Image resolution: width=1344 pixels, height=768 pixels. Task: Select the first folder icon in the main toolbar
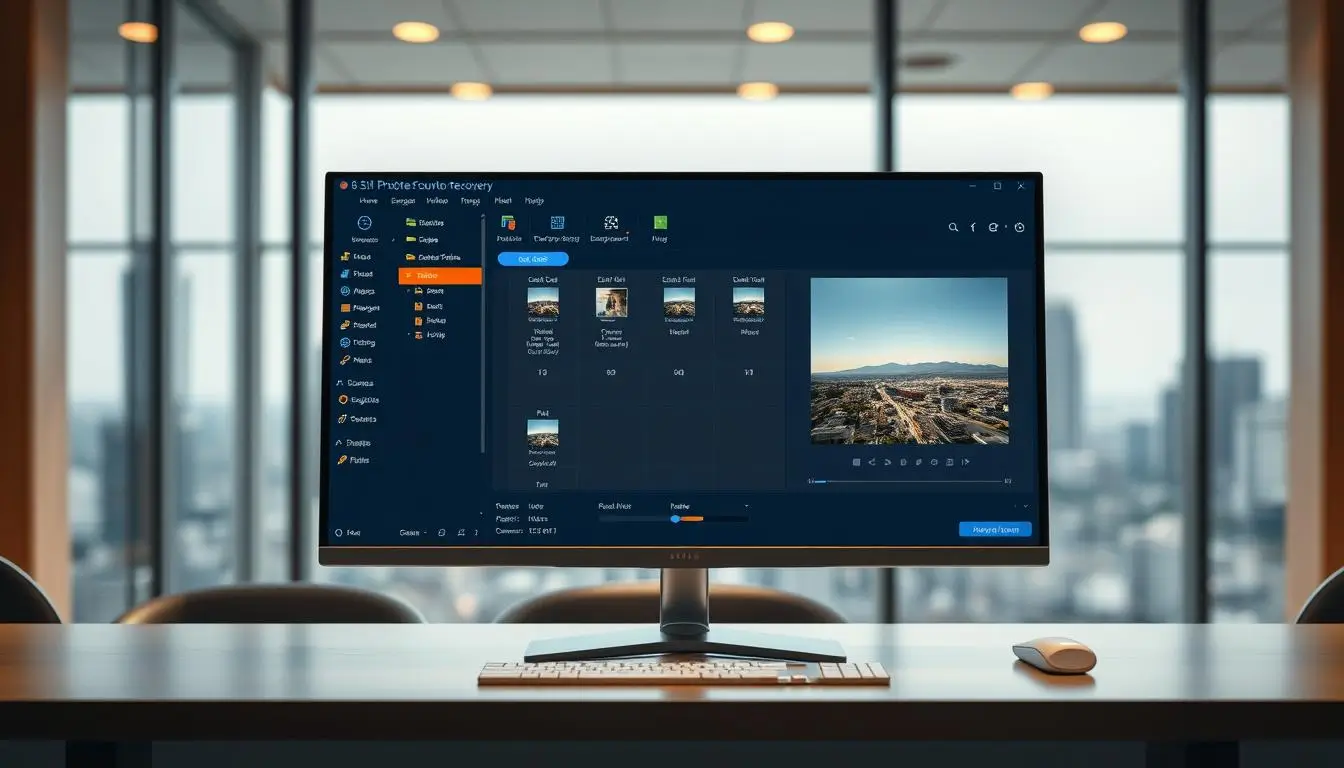508,224
